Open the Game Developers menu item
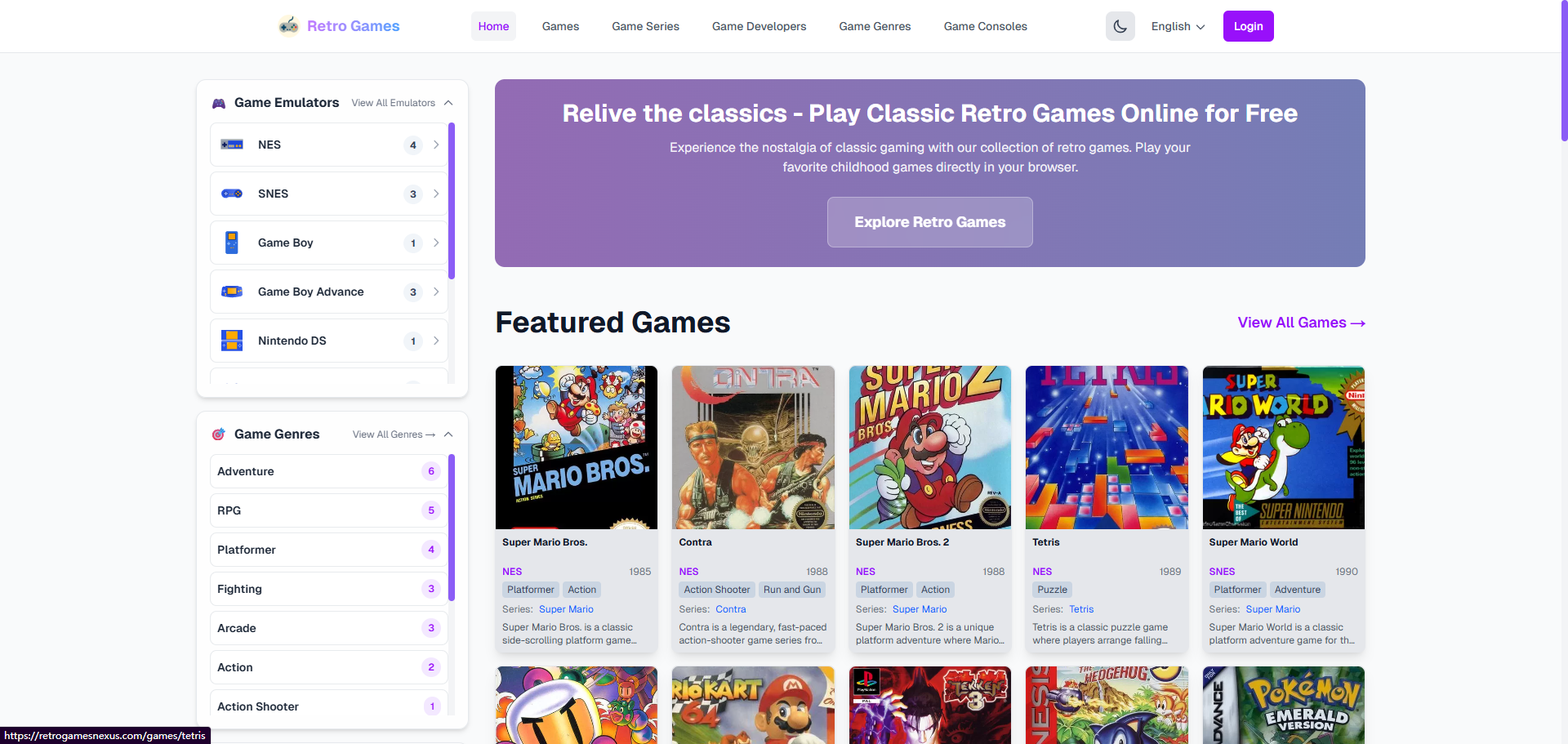This screenshot has width=1568, height=744. click(759, 26)
